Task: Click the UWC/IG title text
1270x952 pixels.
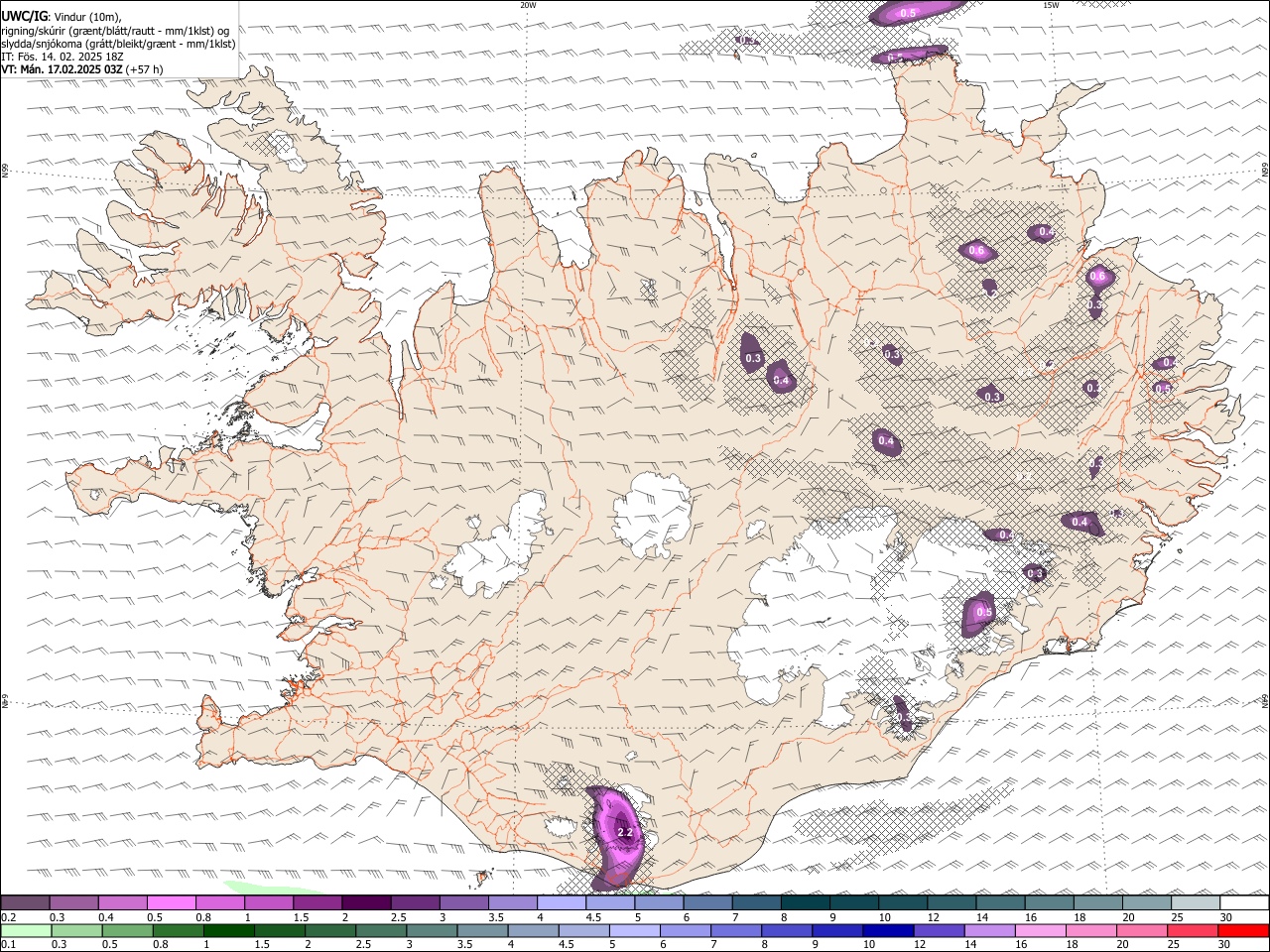Action: click(x=24, y=16)
